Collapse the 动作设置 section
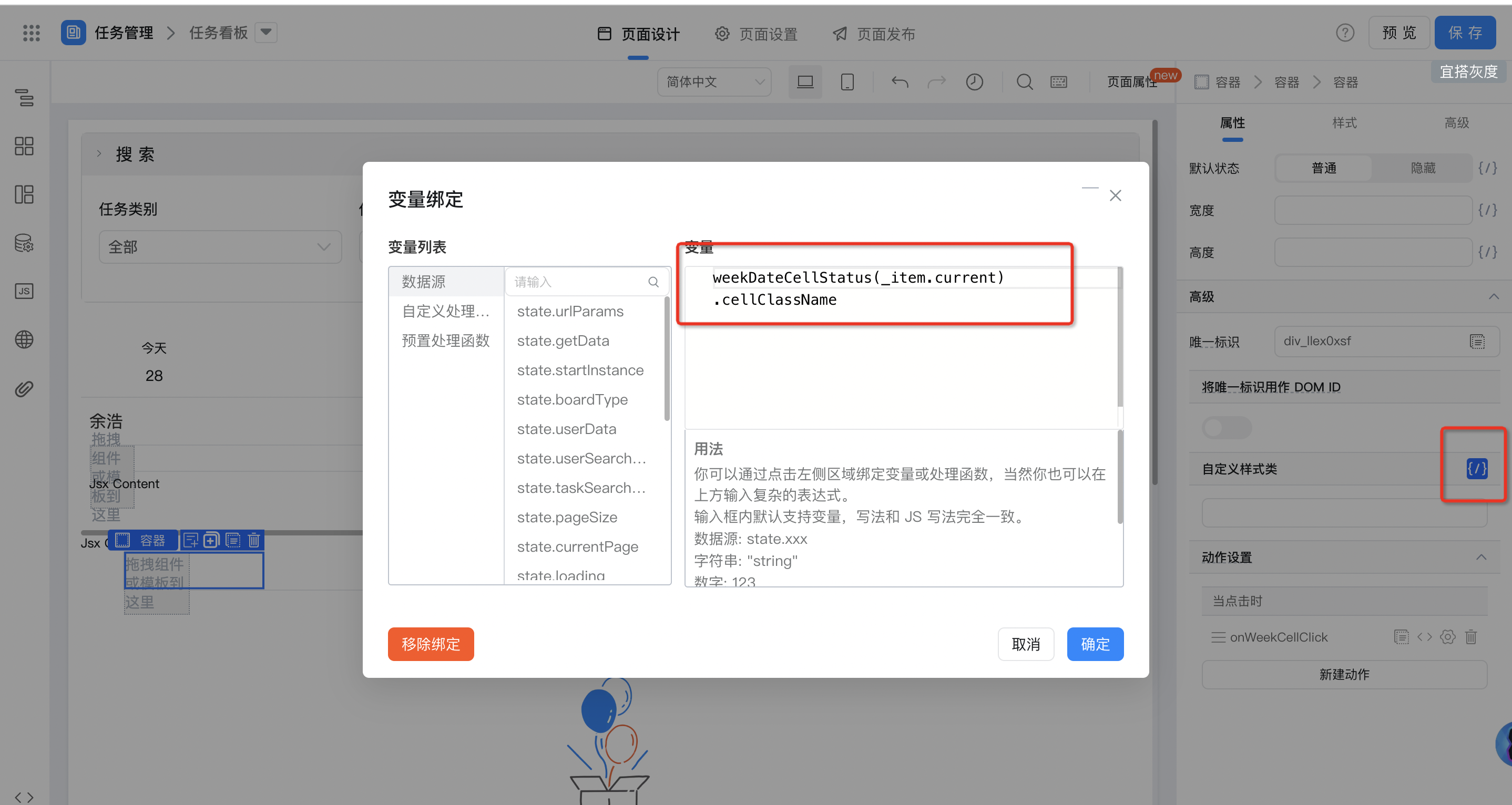 [1481, 557]
